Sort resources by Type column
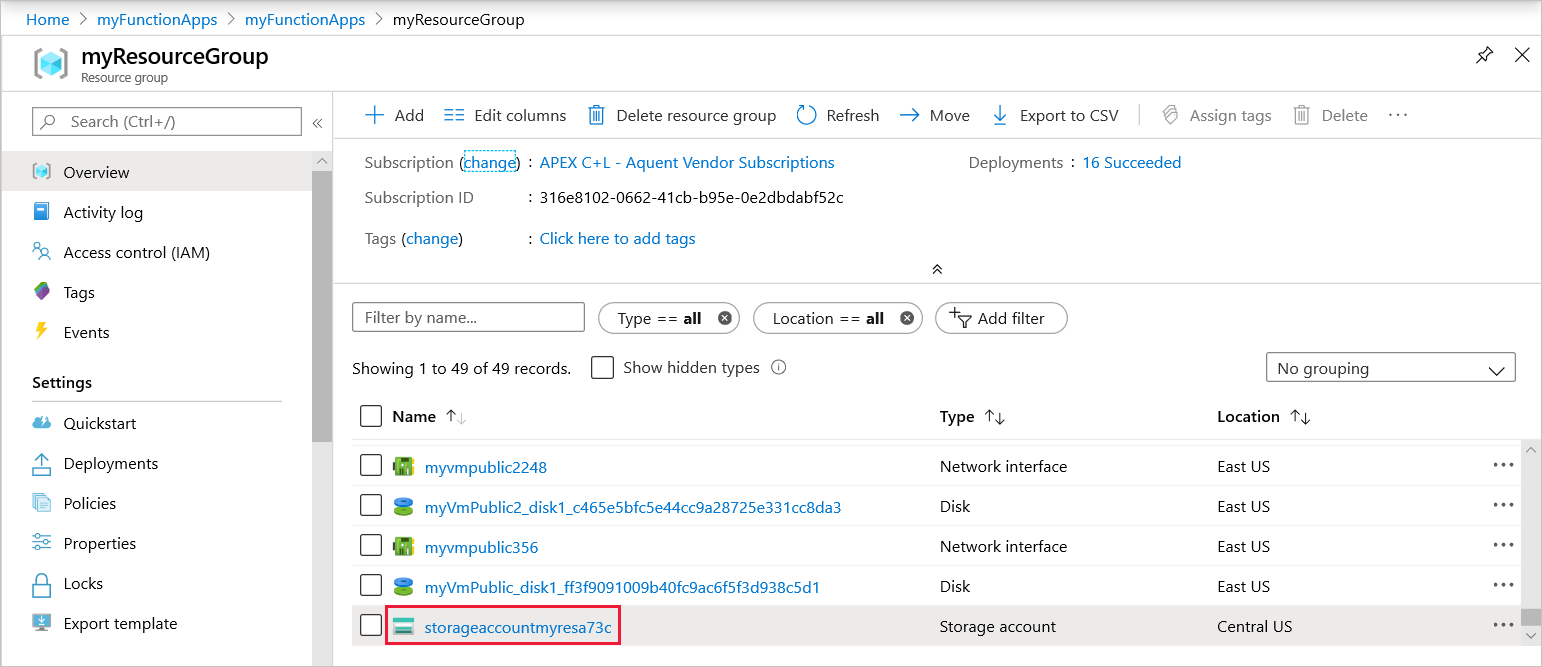 click(994, 417)
